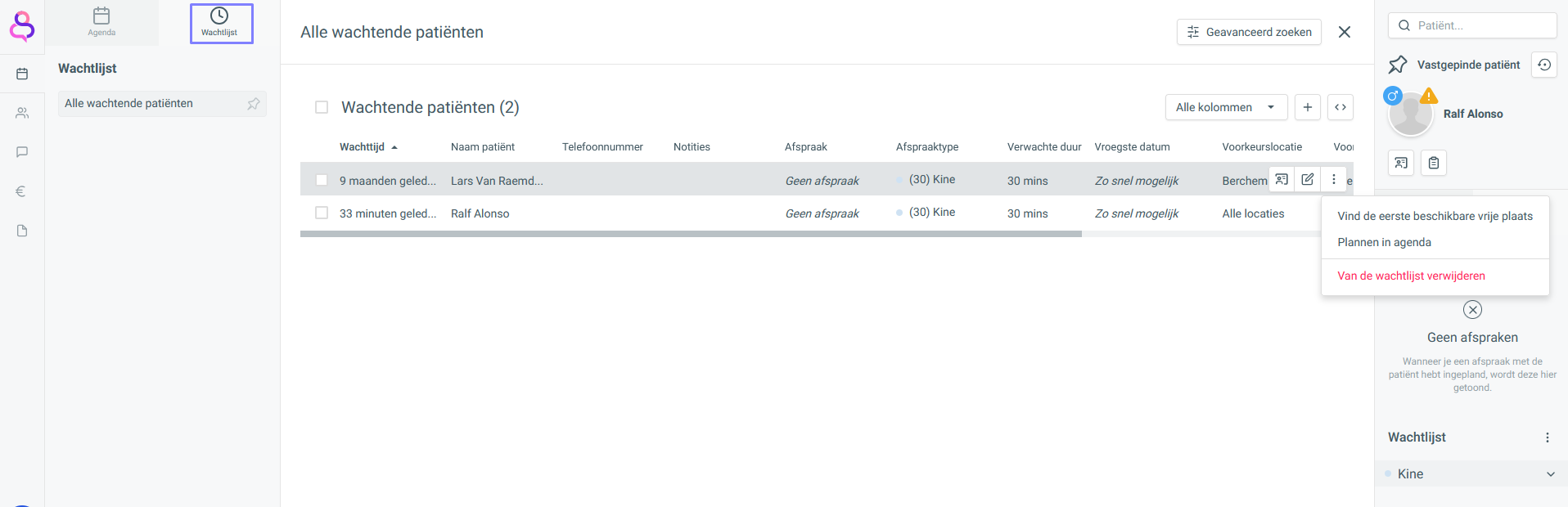Click the orange warning triangle icon
The height and width of the screenshot is (507, 1568).
1429,96
